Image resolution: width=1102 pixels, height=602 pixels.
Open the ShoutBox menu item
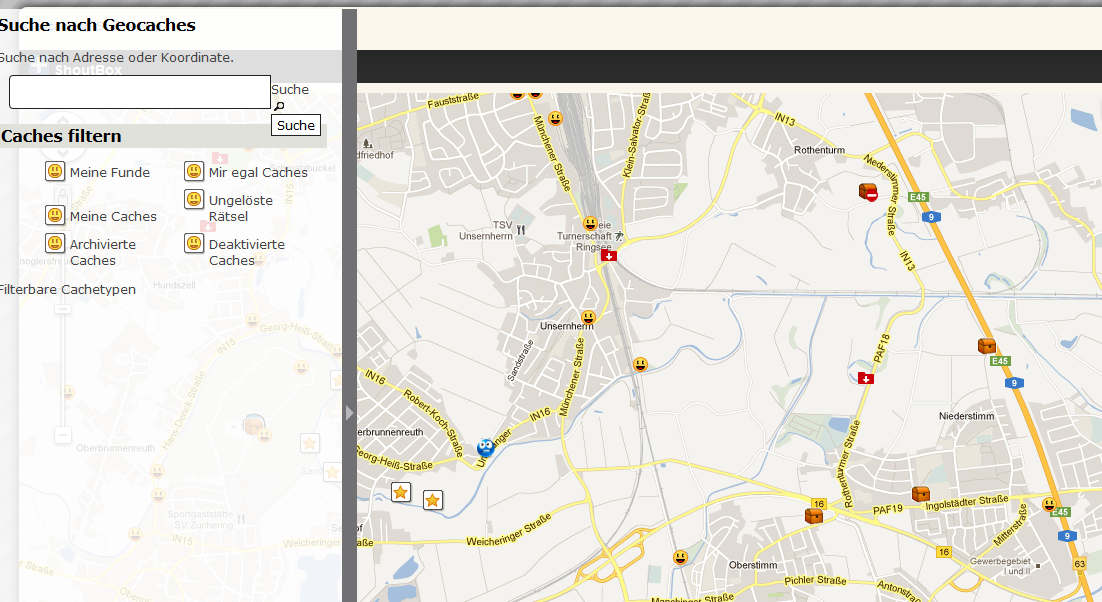[x=88, y=69]
